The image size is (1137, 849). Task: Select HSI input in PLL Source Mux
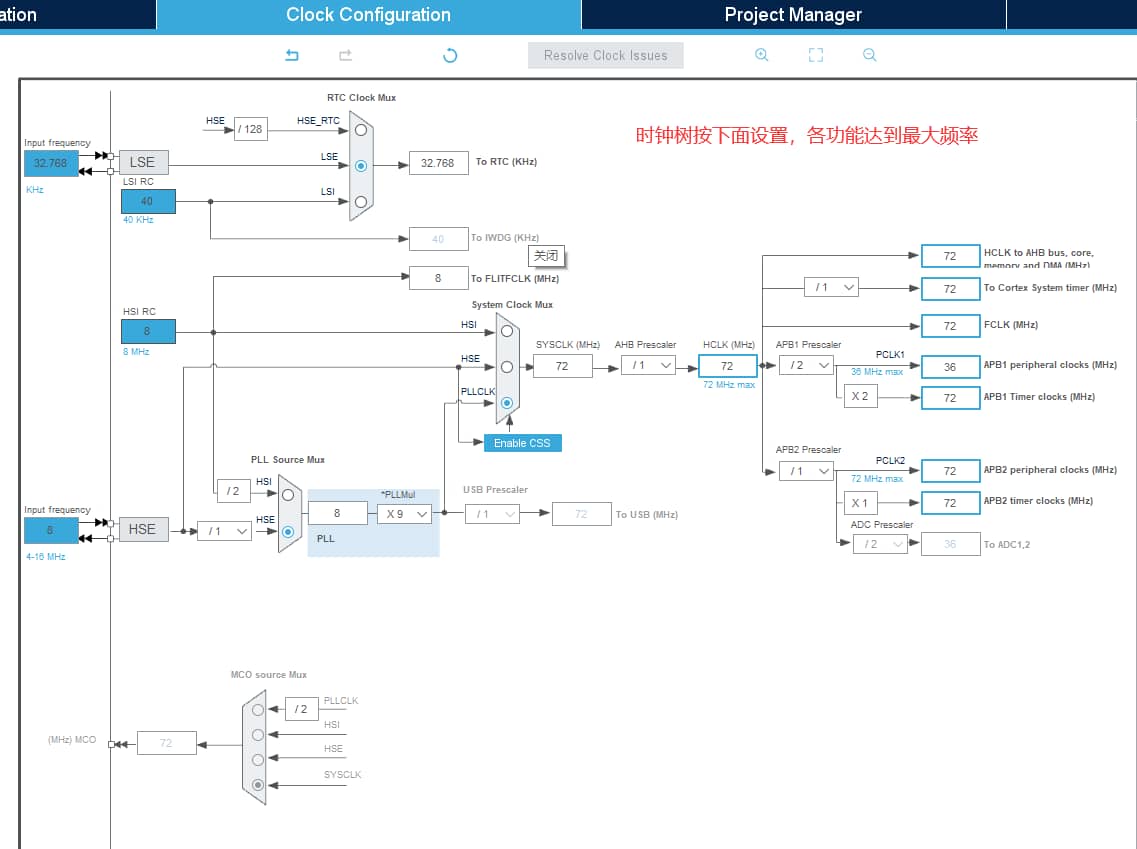pyautogui.click(x=288, y=494)
